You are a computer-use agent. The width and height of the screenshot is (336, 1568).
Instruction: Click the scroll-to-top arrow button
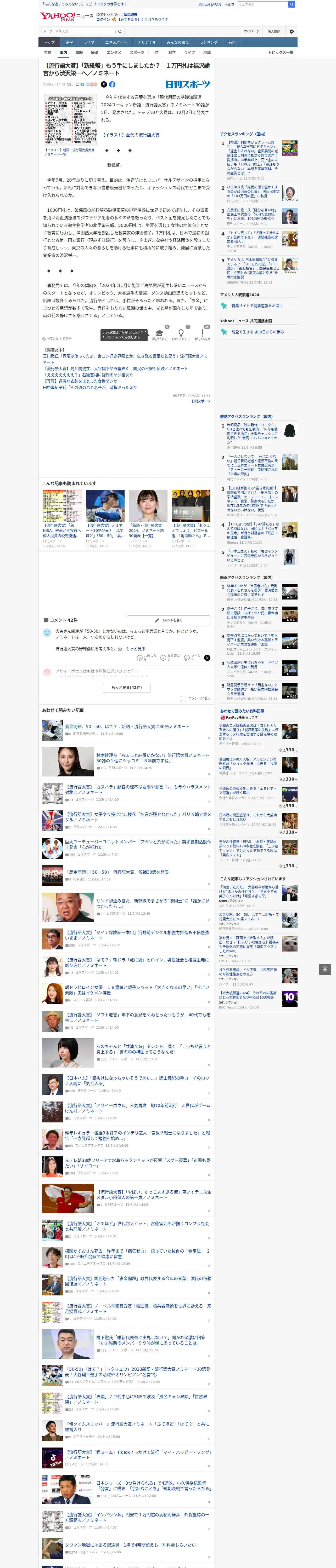pos(325,970)
